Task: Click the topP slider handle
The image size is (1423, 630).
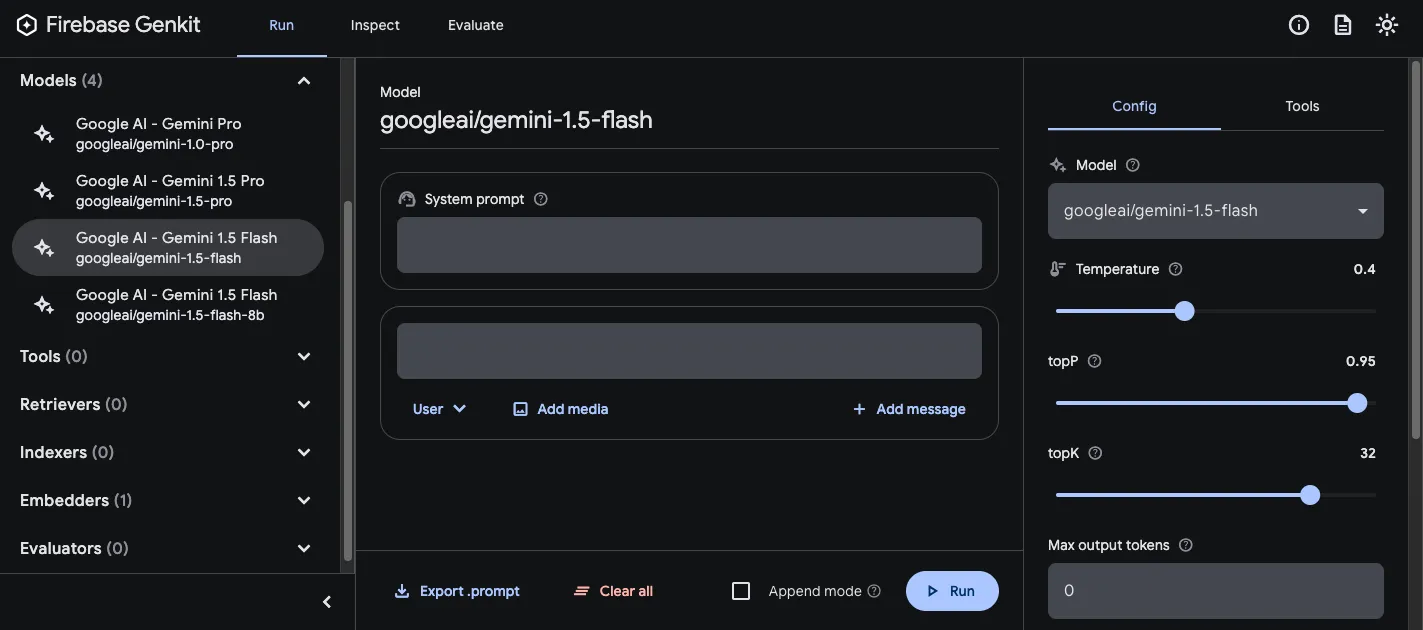Action: tap(1357, 403)
